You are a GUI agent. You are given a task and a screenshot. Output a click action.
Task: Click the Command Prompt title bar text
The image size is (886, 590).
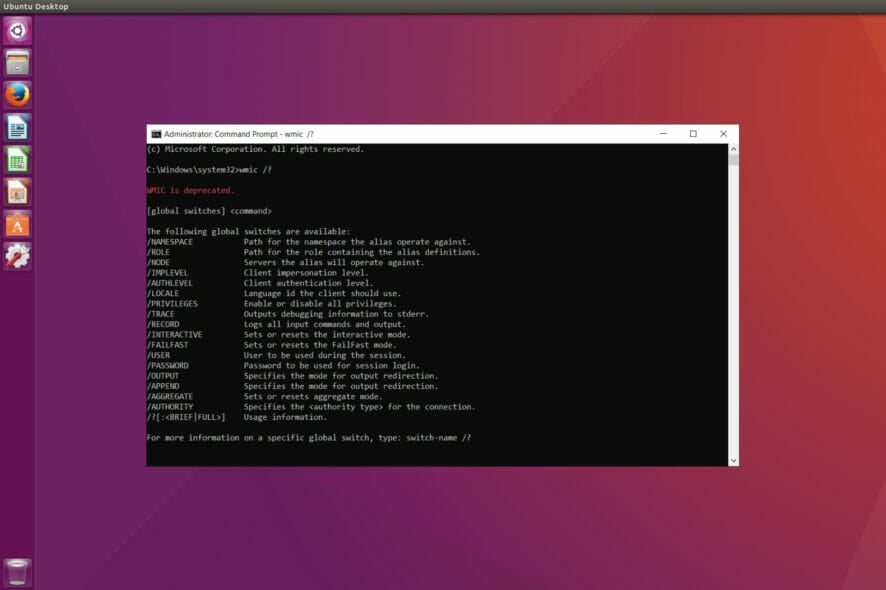pos(240,132)
